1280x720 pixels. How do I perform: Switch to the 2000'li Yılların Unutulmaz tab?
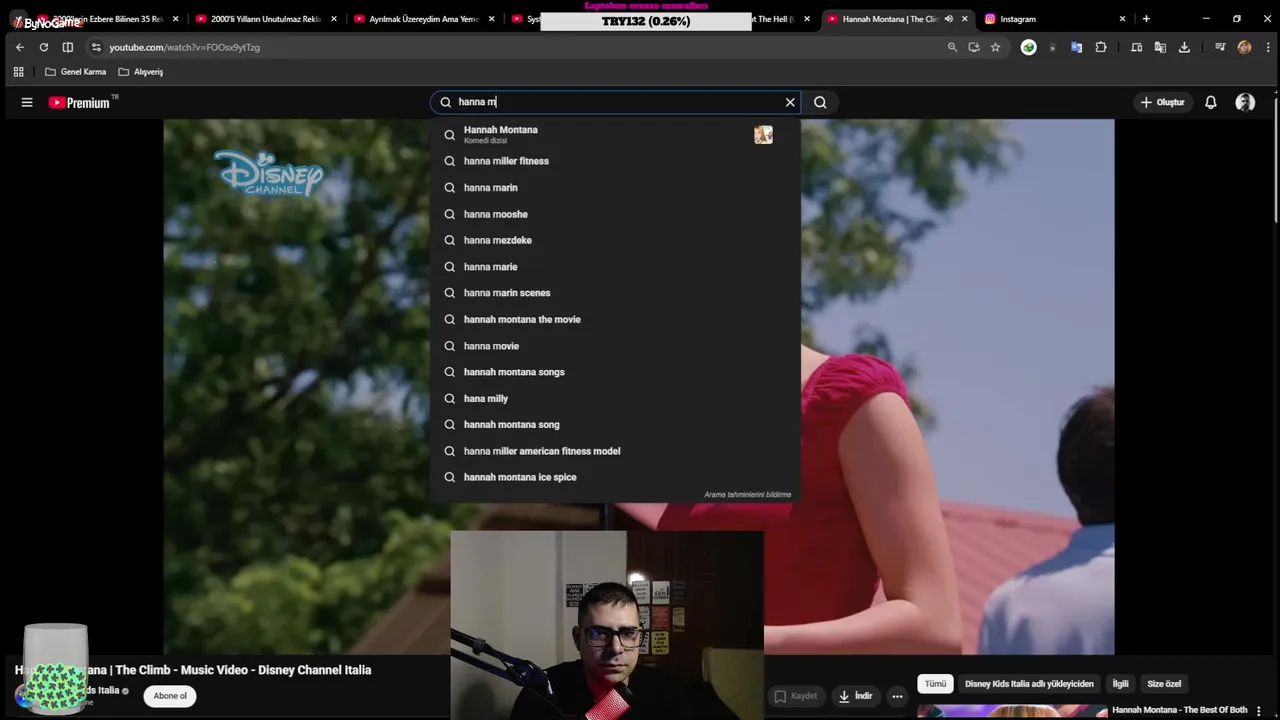[x=265, y=19]
